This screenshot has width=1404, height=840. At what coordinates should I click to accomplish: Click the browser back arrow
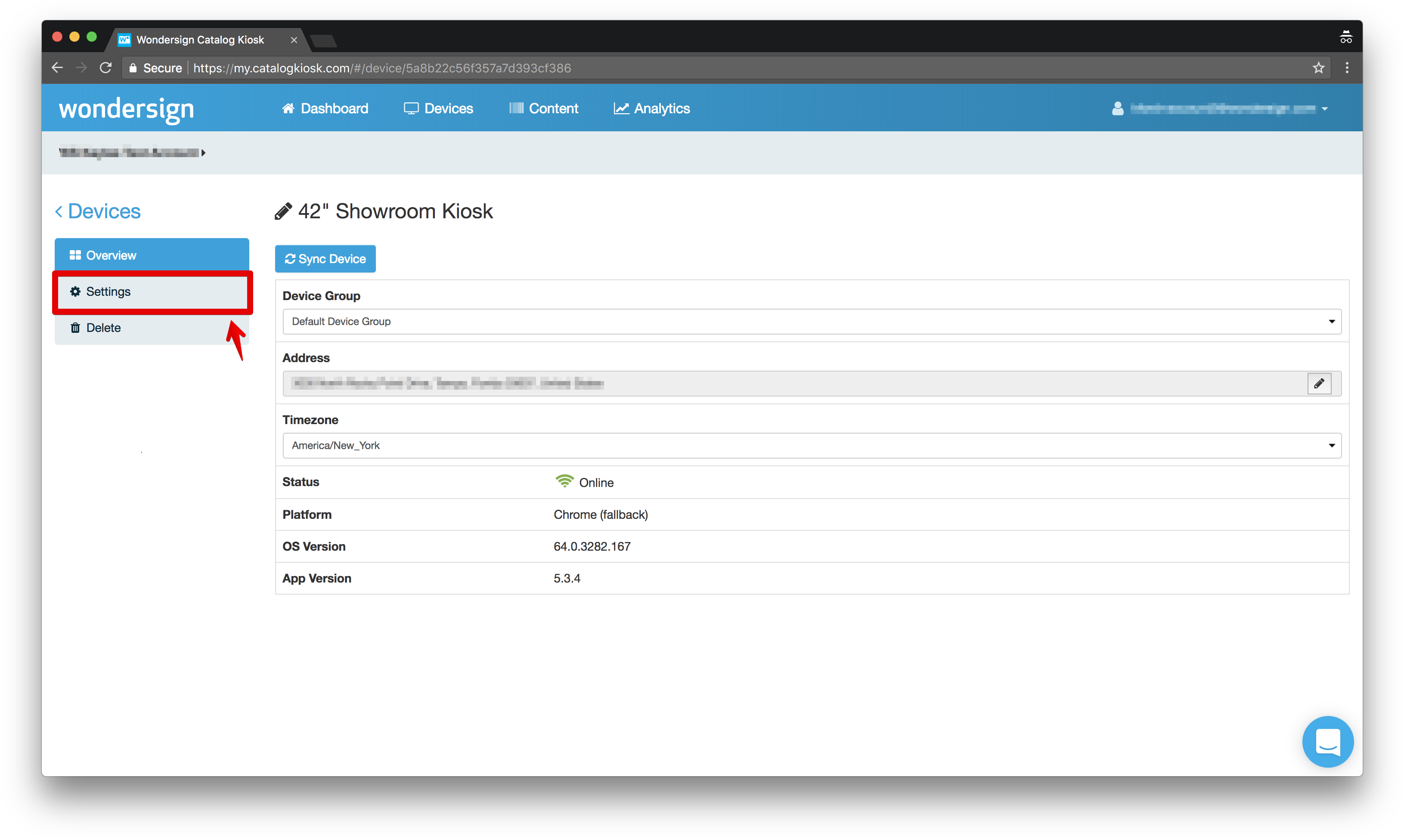point(57,68)
